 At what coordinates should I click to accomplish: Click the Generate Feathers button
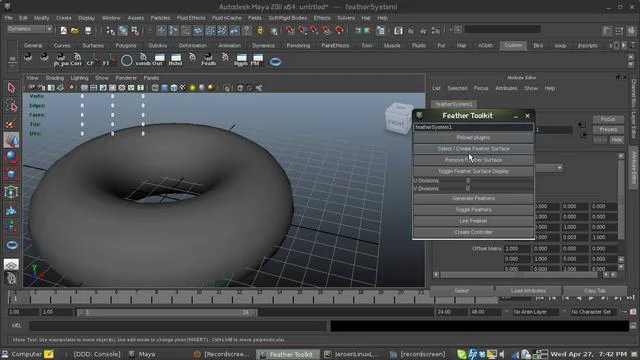473,198
